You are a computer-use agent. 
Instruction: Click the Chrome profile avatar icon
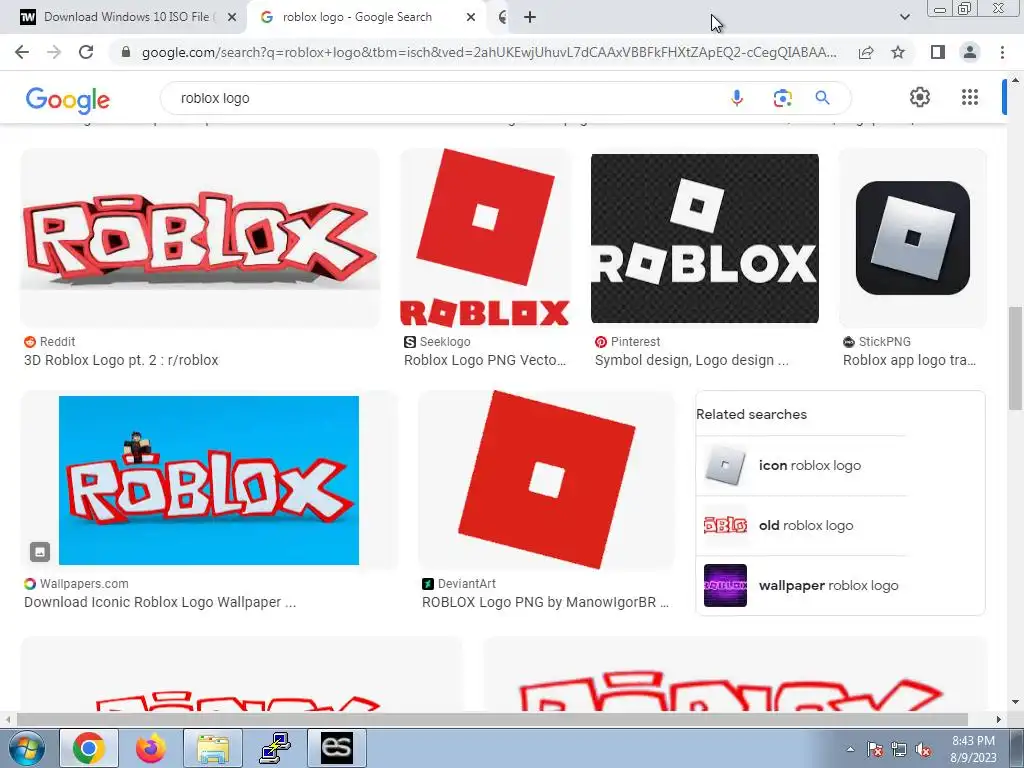(970, 52)
